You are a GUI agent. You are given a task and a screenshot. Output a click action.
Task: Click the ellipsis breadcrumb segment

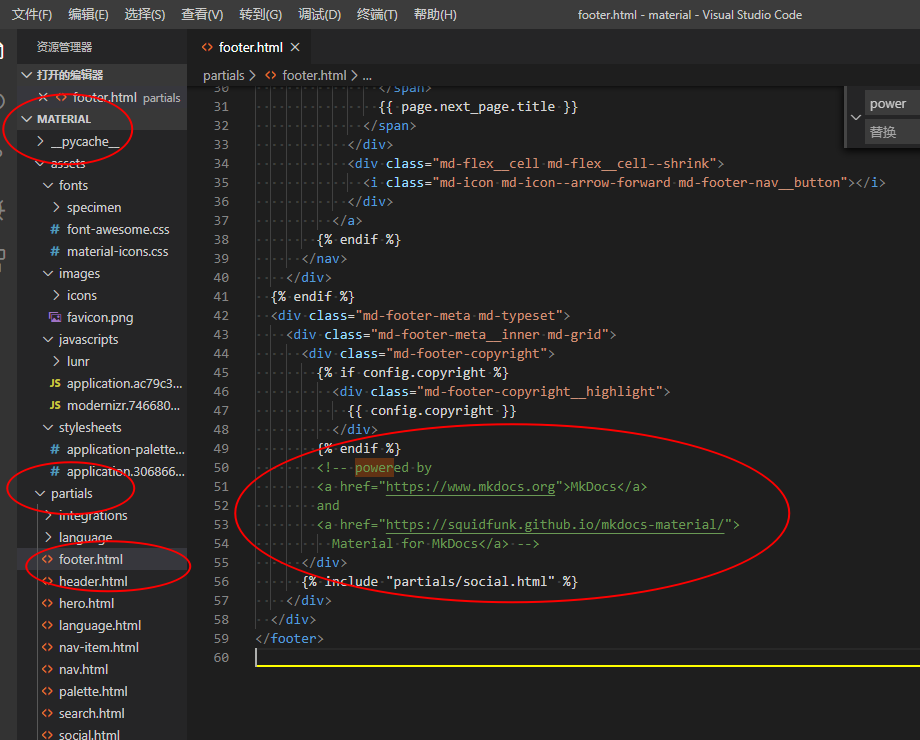pos(367,76)
